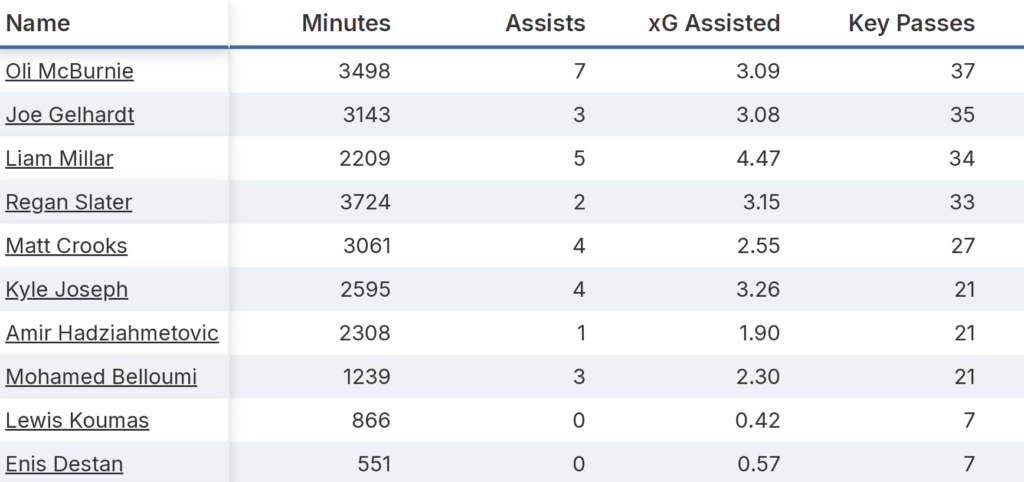The height and width of the screenshot is (482, 1024).
Task: Click Kyle Joseph's 3.26 xG Assisted cell
Action: pos(758,289)
